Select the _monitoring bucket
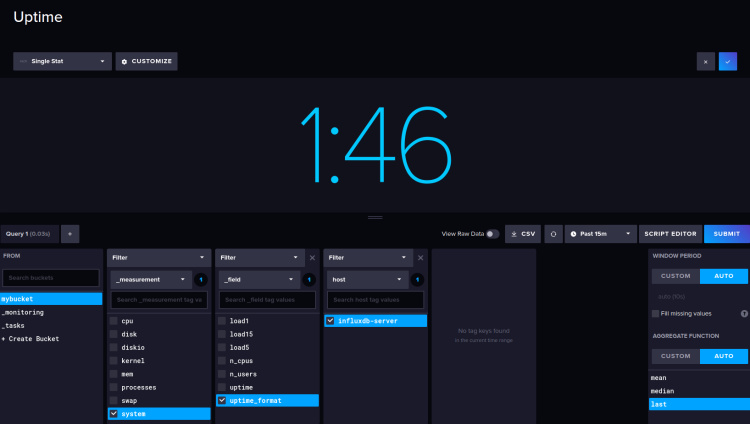The image size is (750, 424). click(22, 312)
